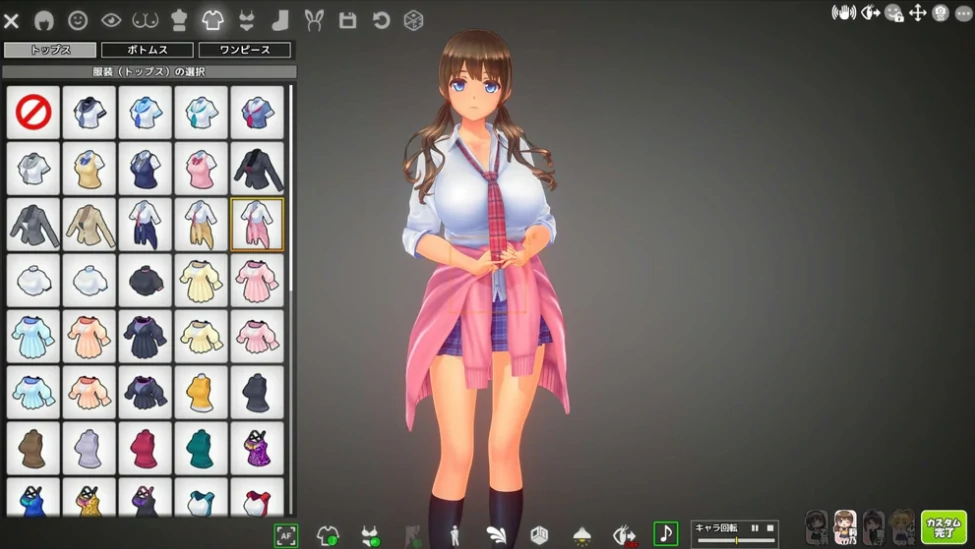Select the fourth blonde character portrait
Screen dimensions: 975x549
(x=902, y=527)
